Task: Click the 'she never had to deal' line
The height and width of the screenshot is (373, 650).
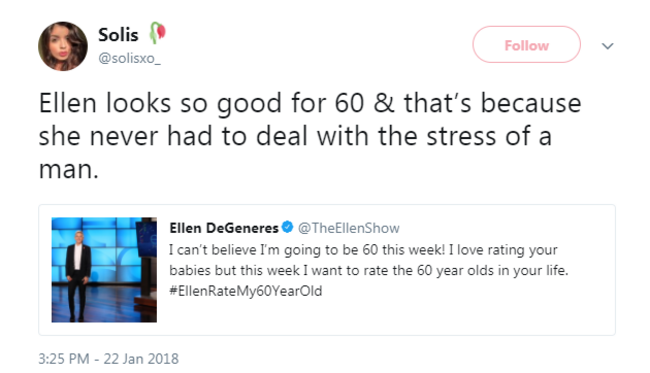Action: click(295, 136)
